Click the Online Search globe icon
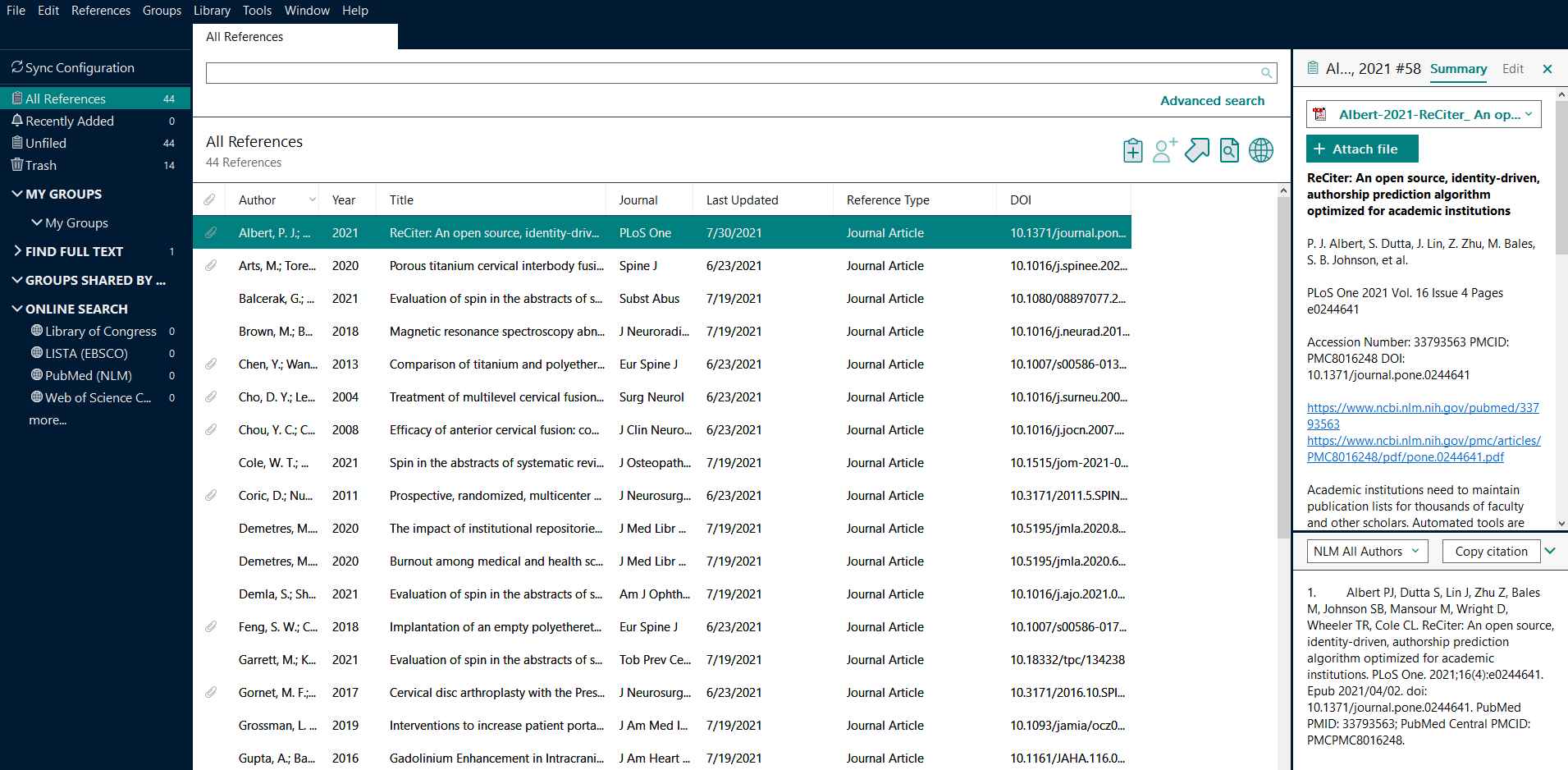 1260,150
